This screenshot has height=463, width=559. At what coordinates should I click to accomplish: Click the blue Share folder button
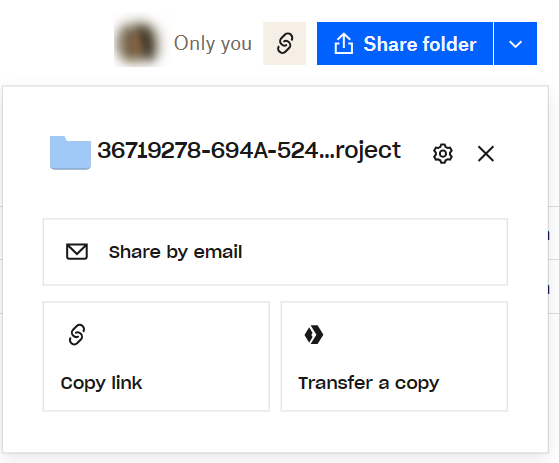point(405,43)
